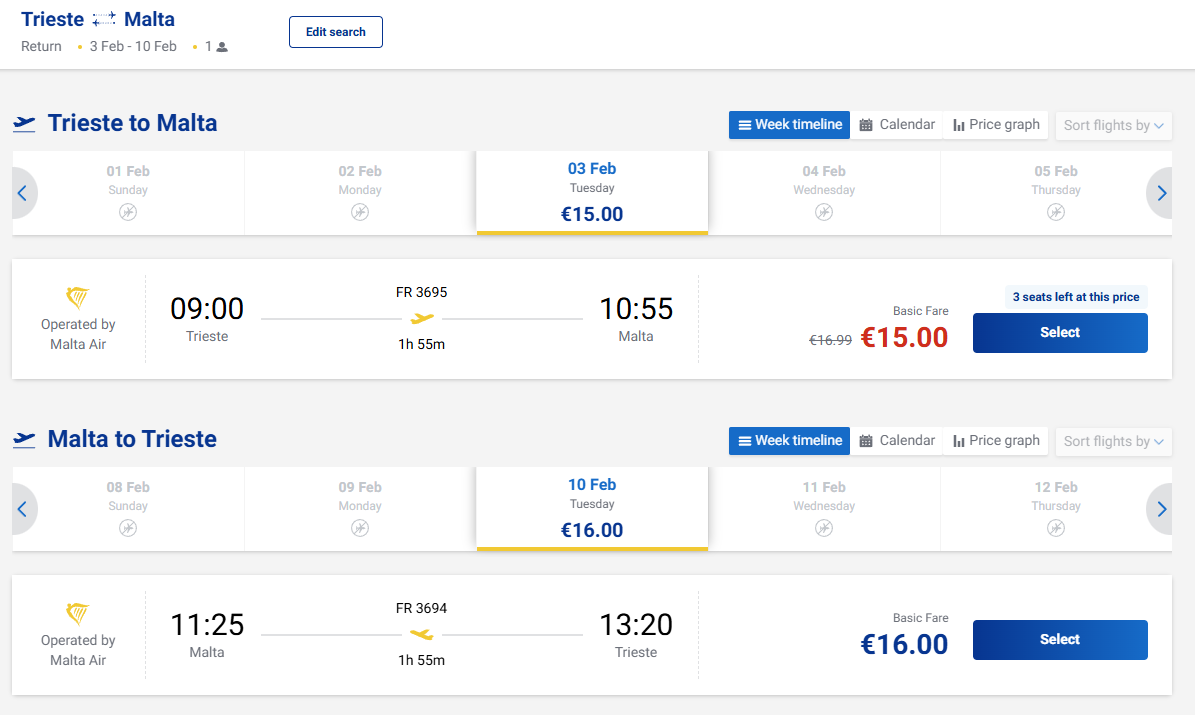Switch return view to Calendar

coord(897,441)
